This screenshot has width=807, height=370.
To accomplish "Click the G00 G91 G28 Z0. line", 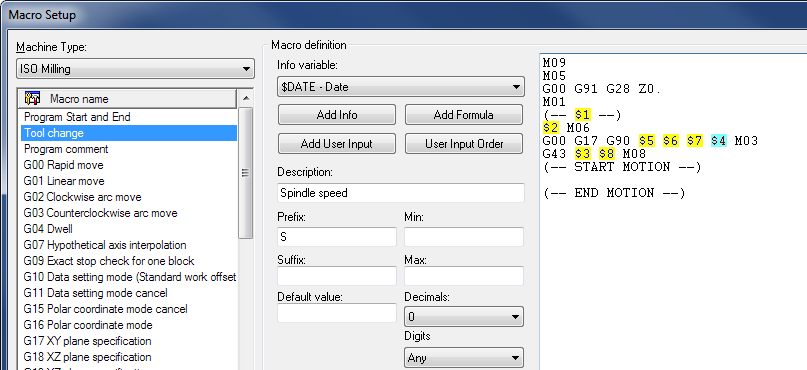I will point(602,89).
